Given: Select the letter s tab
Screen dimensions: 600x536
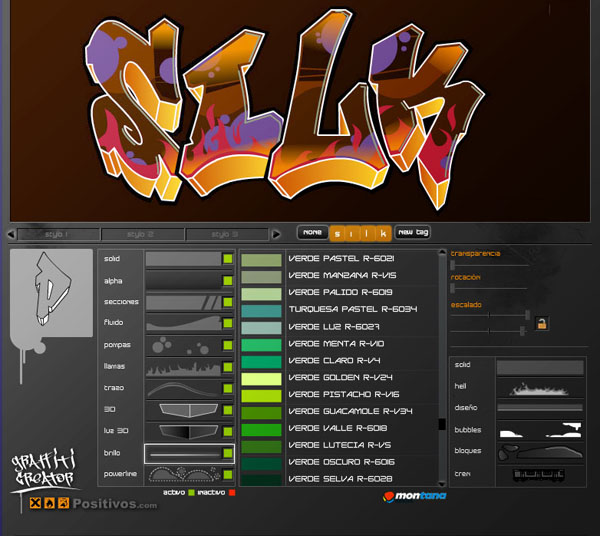Looking at the screenshot, I should click(337, 233).
